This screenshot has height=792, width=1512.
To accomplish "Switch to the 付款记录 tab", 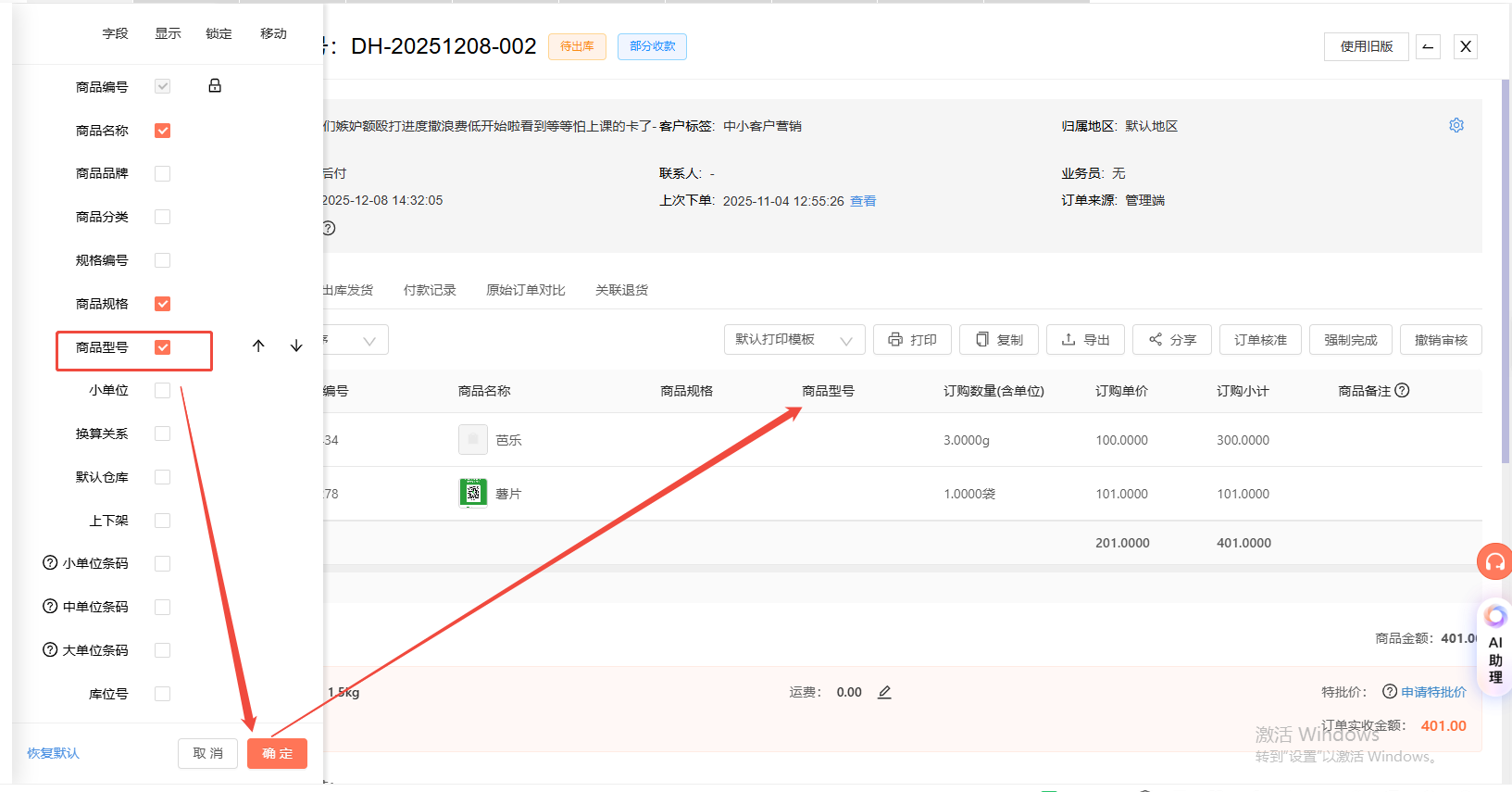I will (x=430, y=290).
